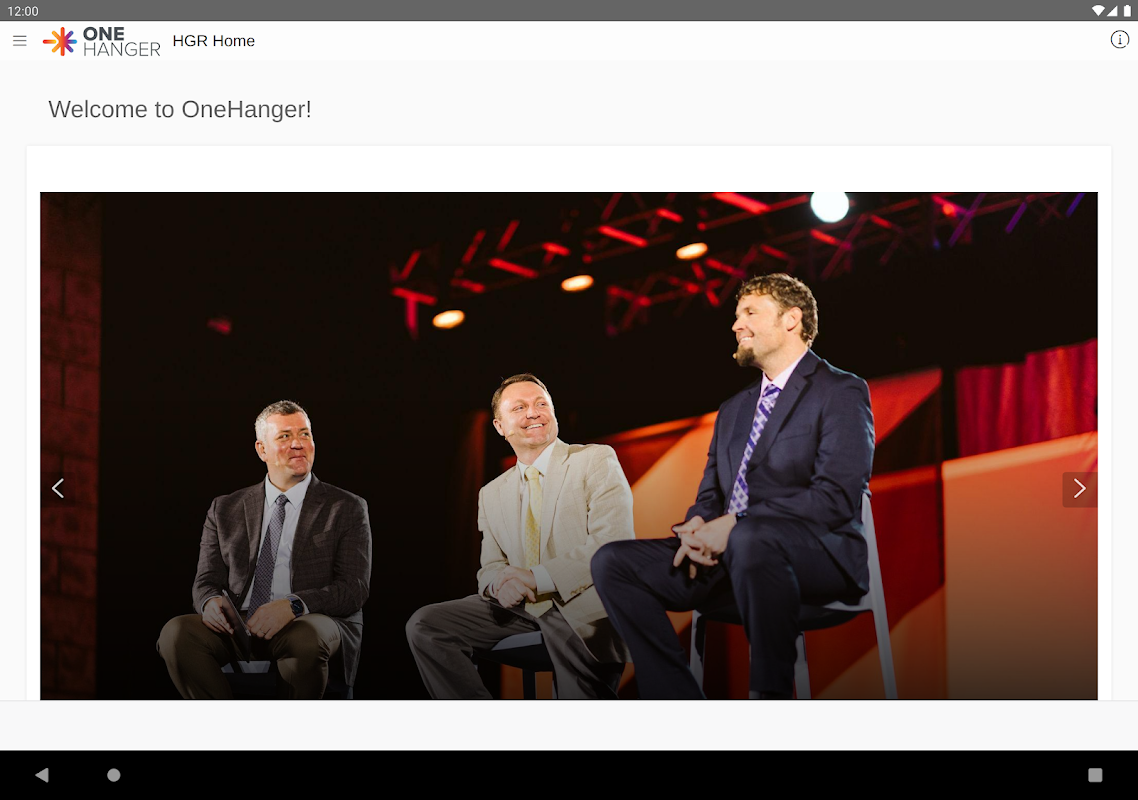Viewport: 1138px width, 800px height.
Task: Show the previous carousel slide
Action: (x=58, y=489)
